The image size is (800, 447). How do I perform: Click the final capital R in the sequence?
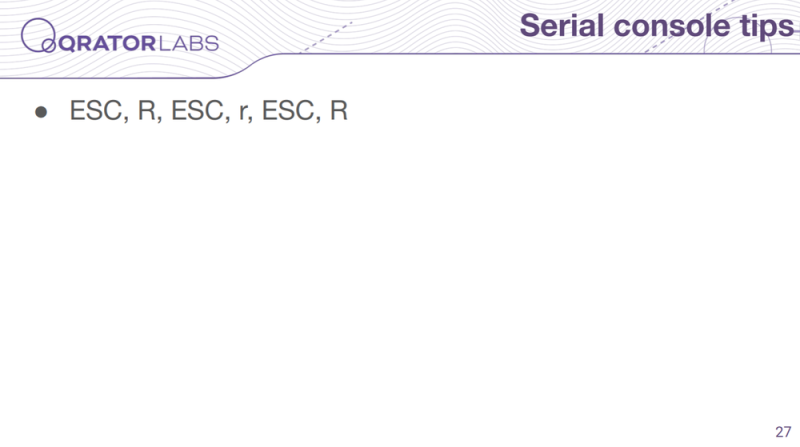[x=339, y=111]
